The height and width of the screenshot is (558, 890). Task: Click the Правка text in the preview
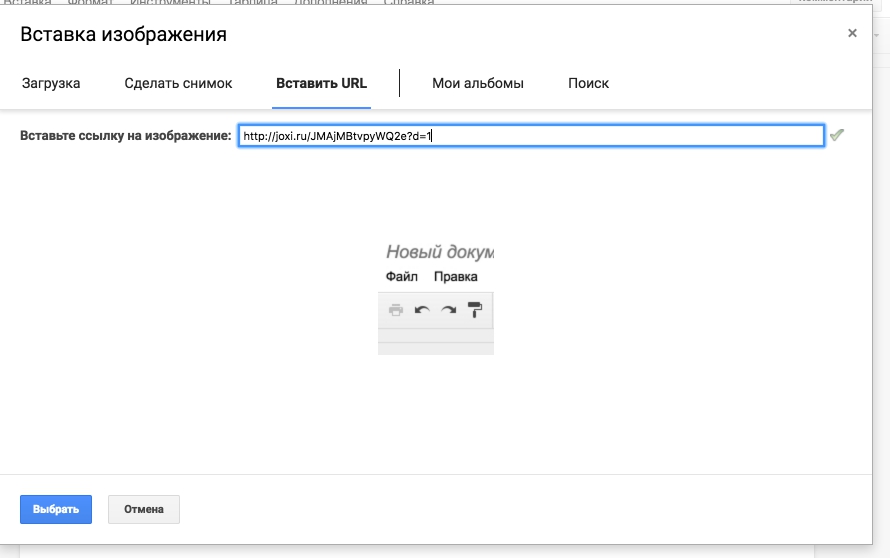[455, 276]
